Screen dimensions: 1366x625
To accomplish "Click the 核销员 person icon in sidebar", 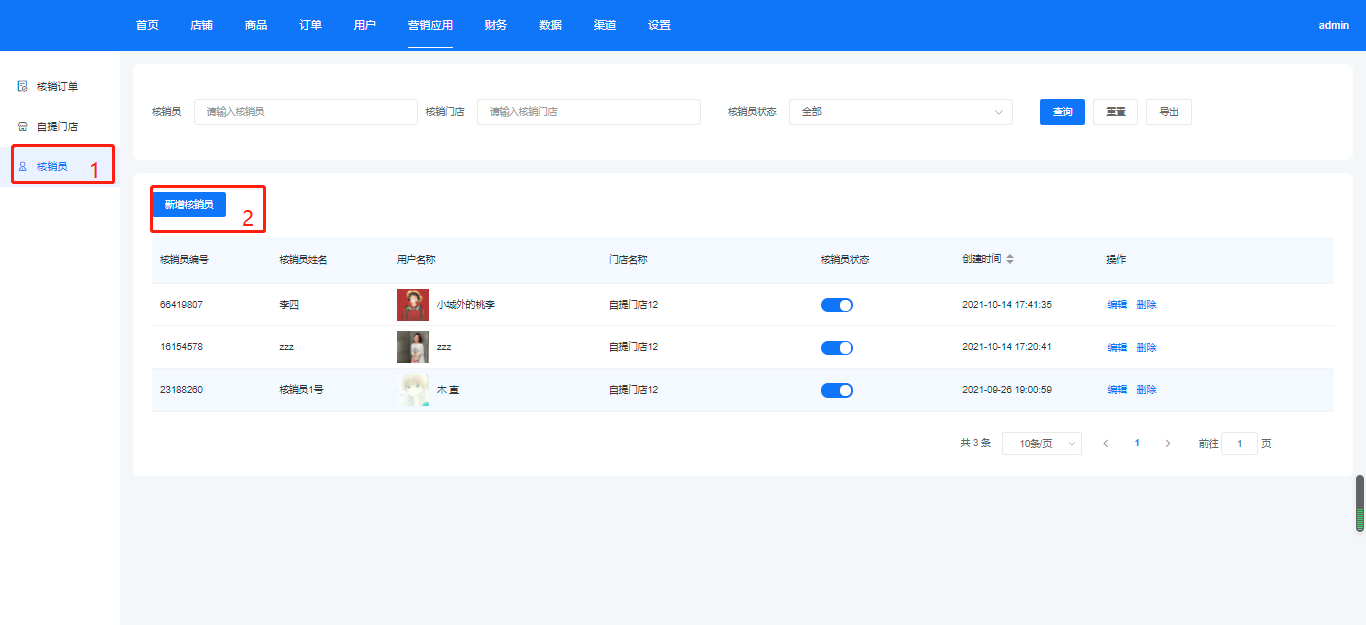I will coord(22,167).
